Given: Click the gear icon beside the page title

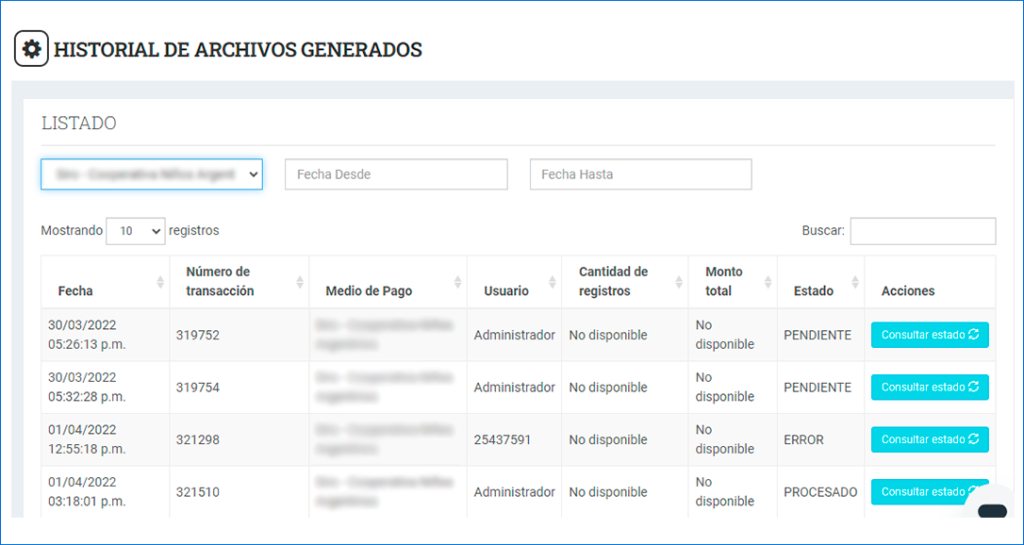Looking at the screenshot, I should [x=31, y=49].
